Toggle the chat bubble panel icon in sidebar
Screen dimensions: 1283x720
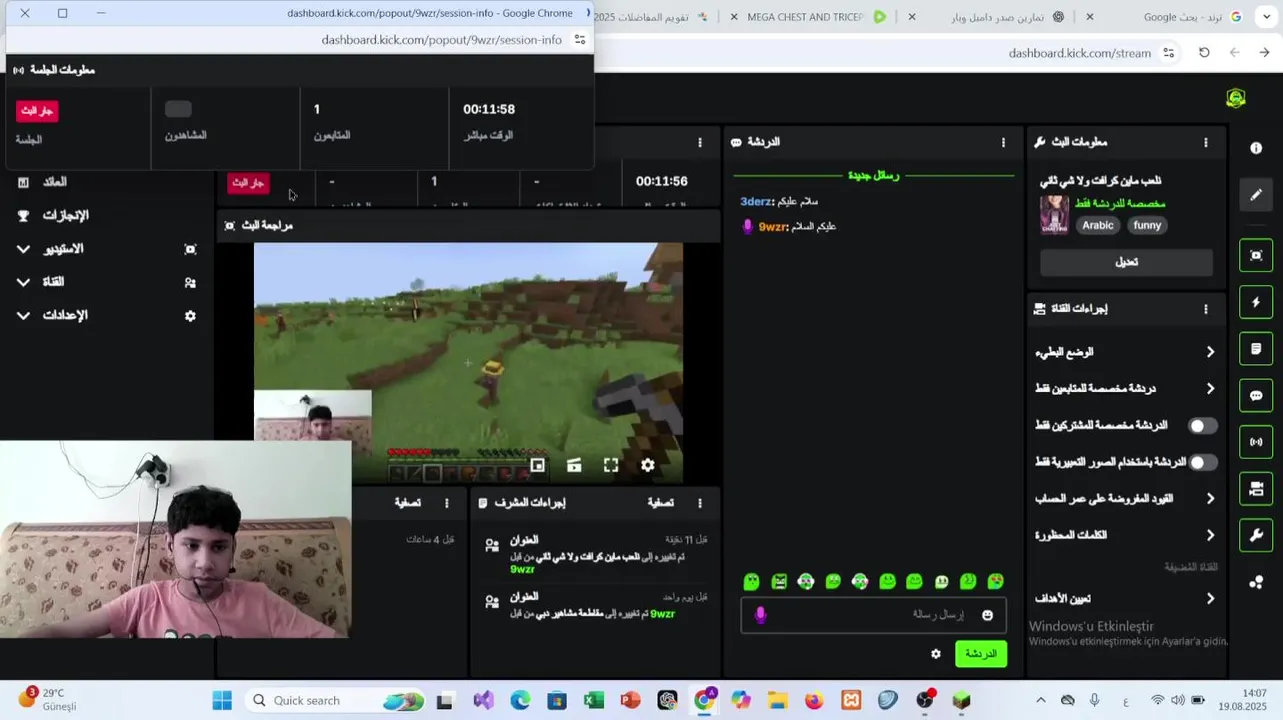pos(1256,396)
